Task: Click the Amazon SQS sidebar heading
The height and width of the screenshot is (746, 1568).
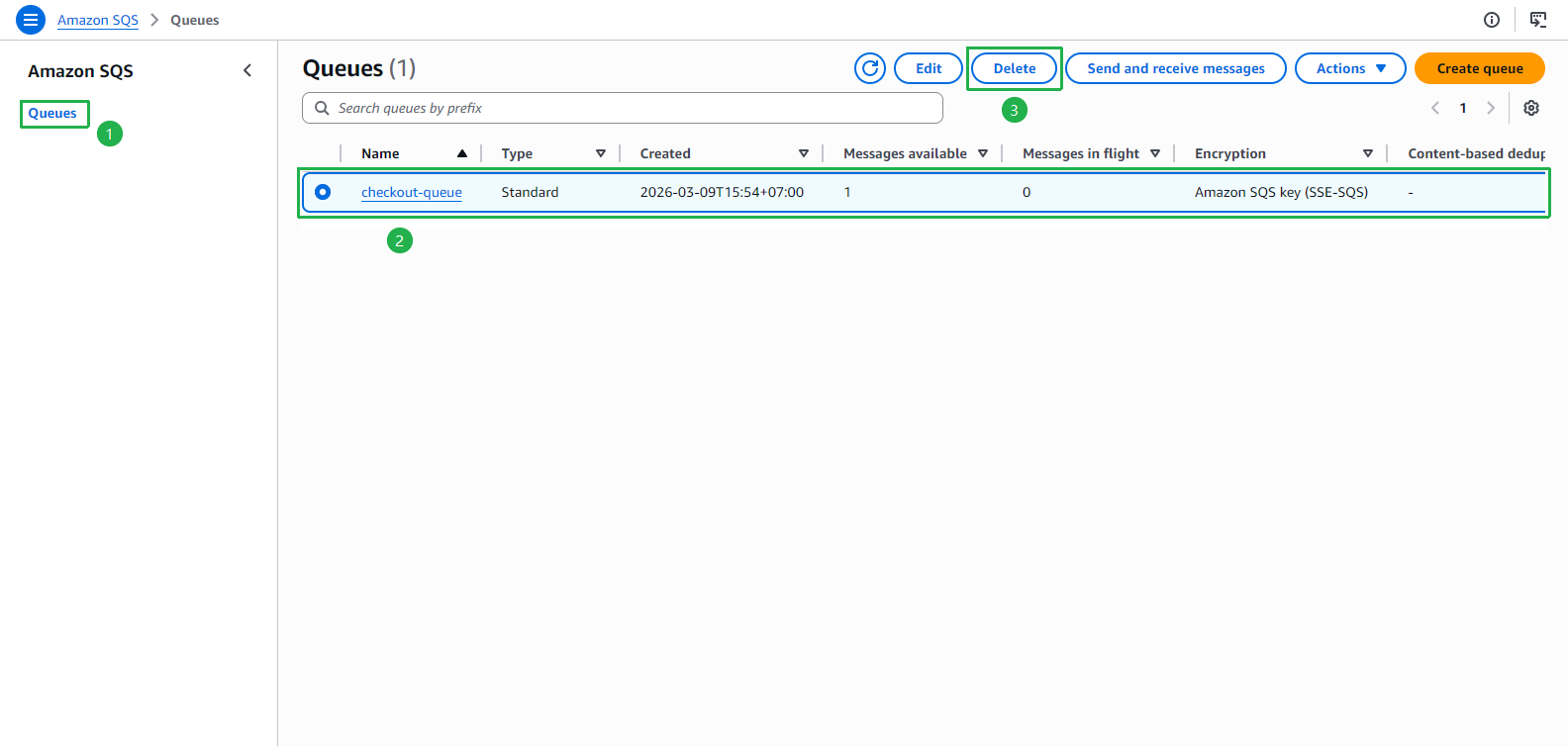Action: [80, 71]
